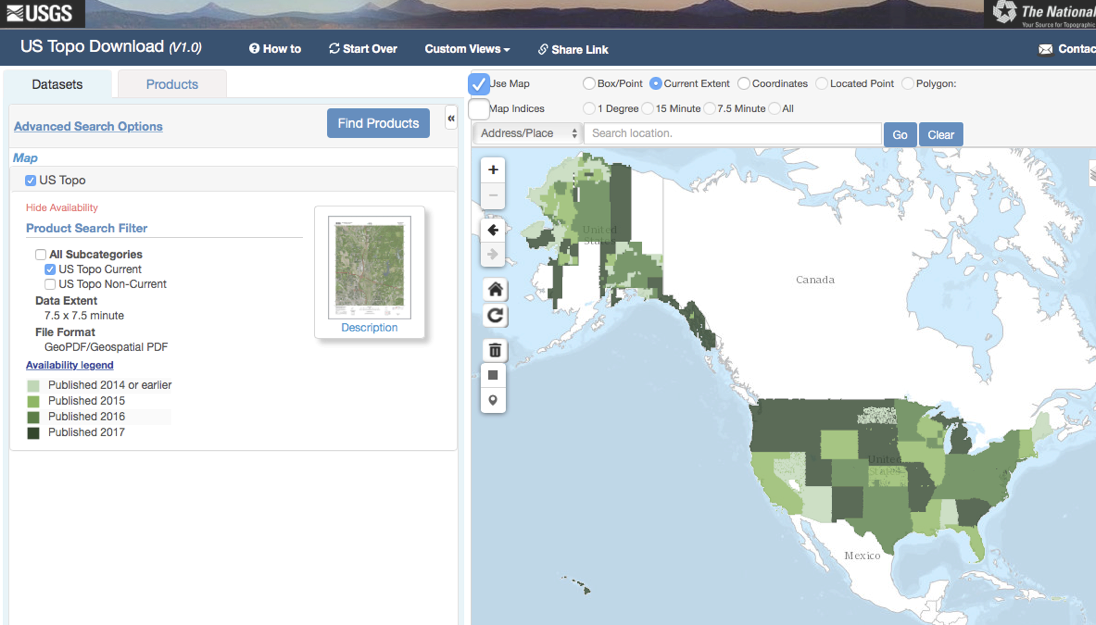This screenshot has width=1096, height=625.
Task: Select the All index option
Action: click(774, 109)
